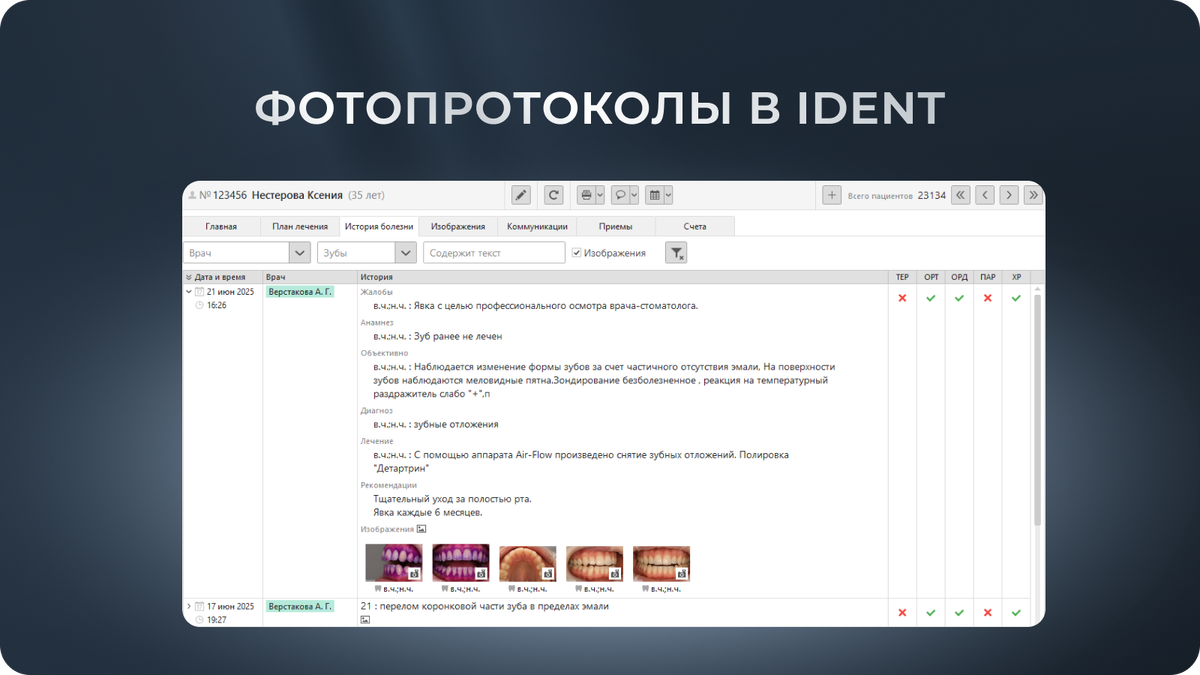
Task: Click the history list vertical scrollbar
Action: pos(1037,410)
